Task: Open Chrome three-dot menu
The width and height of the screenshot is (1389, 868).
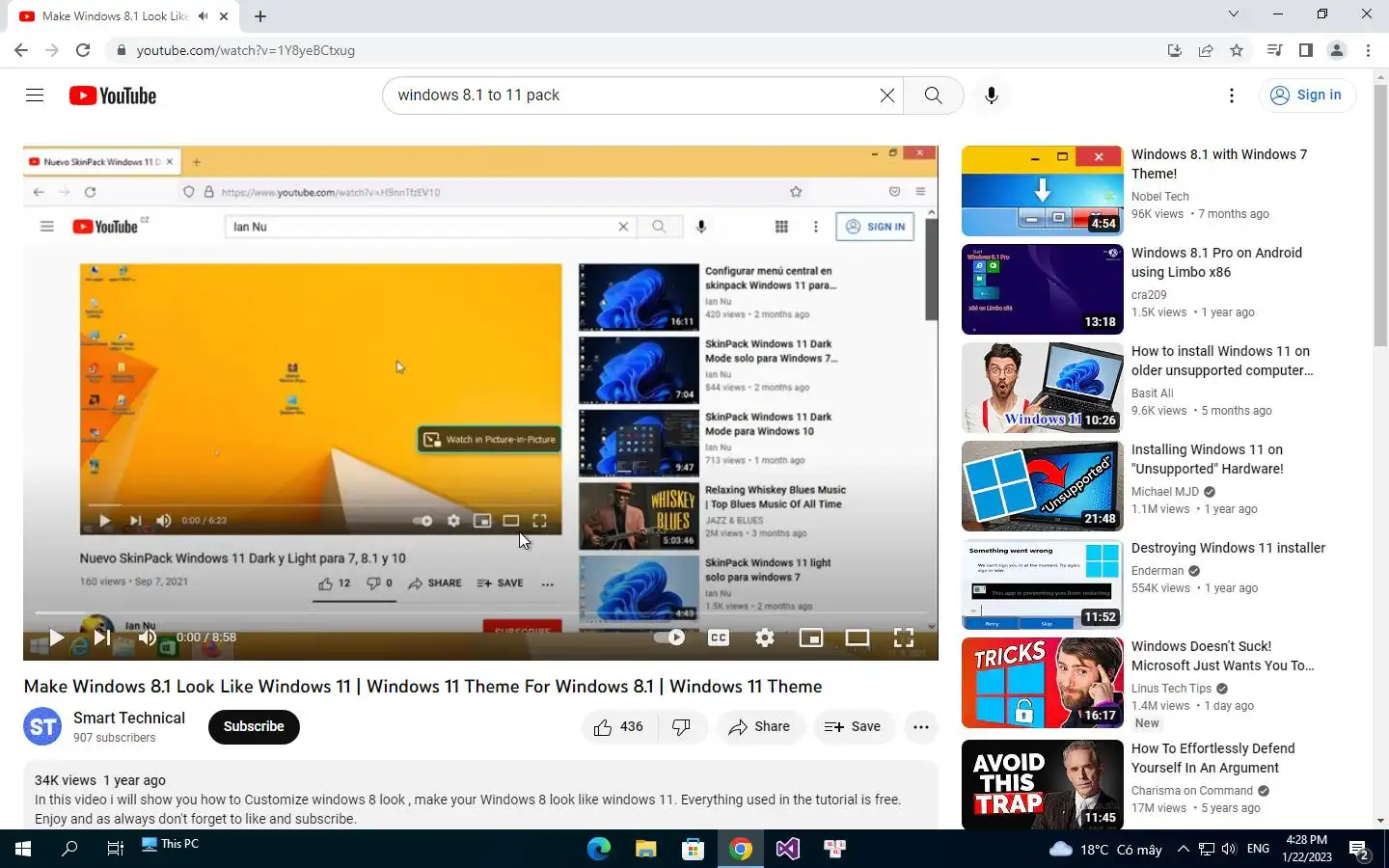Action: click(1368, 50)
